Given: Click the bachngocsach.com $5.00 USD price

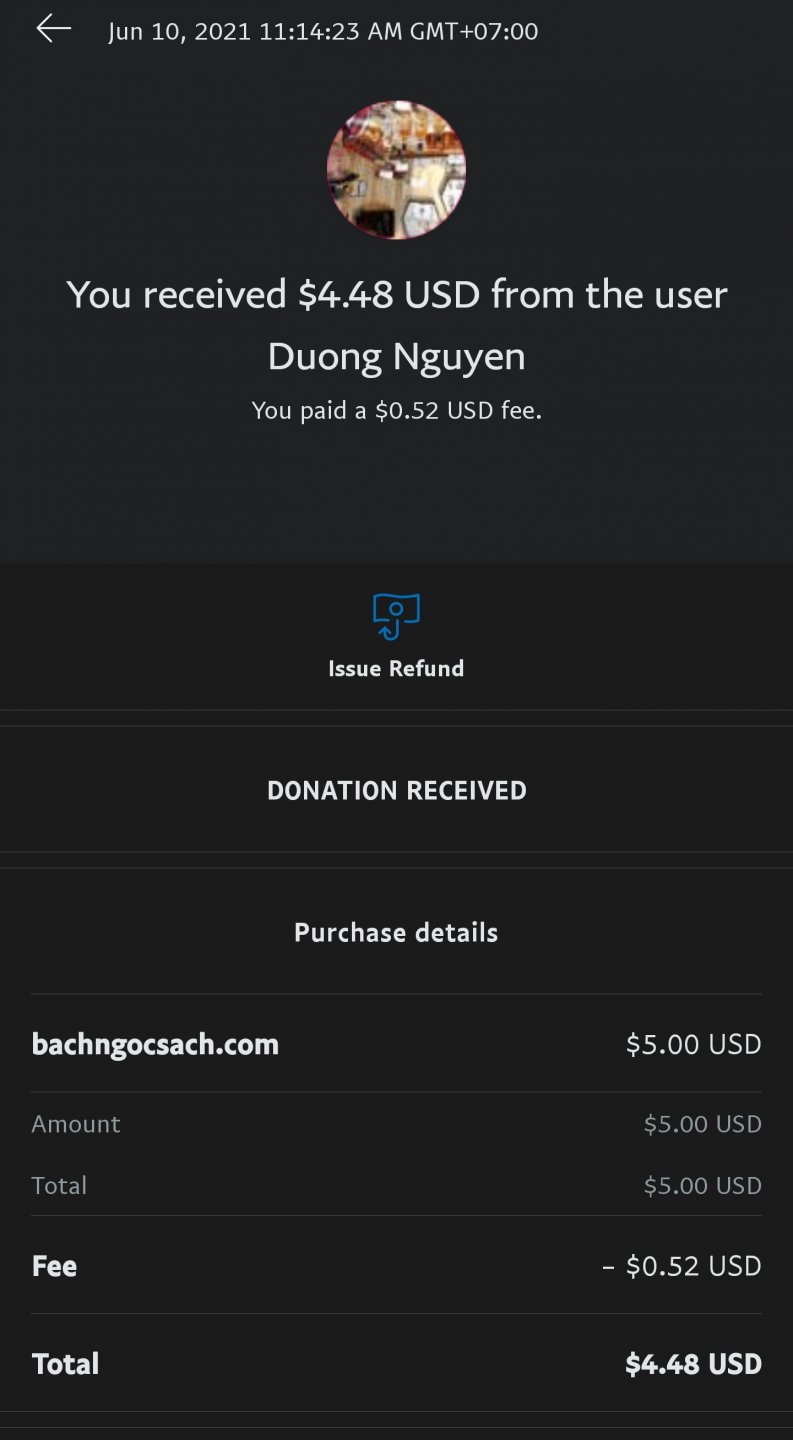Looking at the screenshot, I should click(x=693, y=1044).
